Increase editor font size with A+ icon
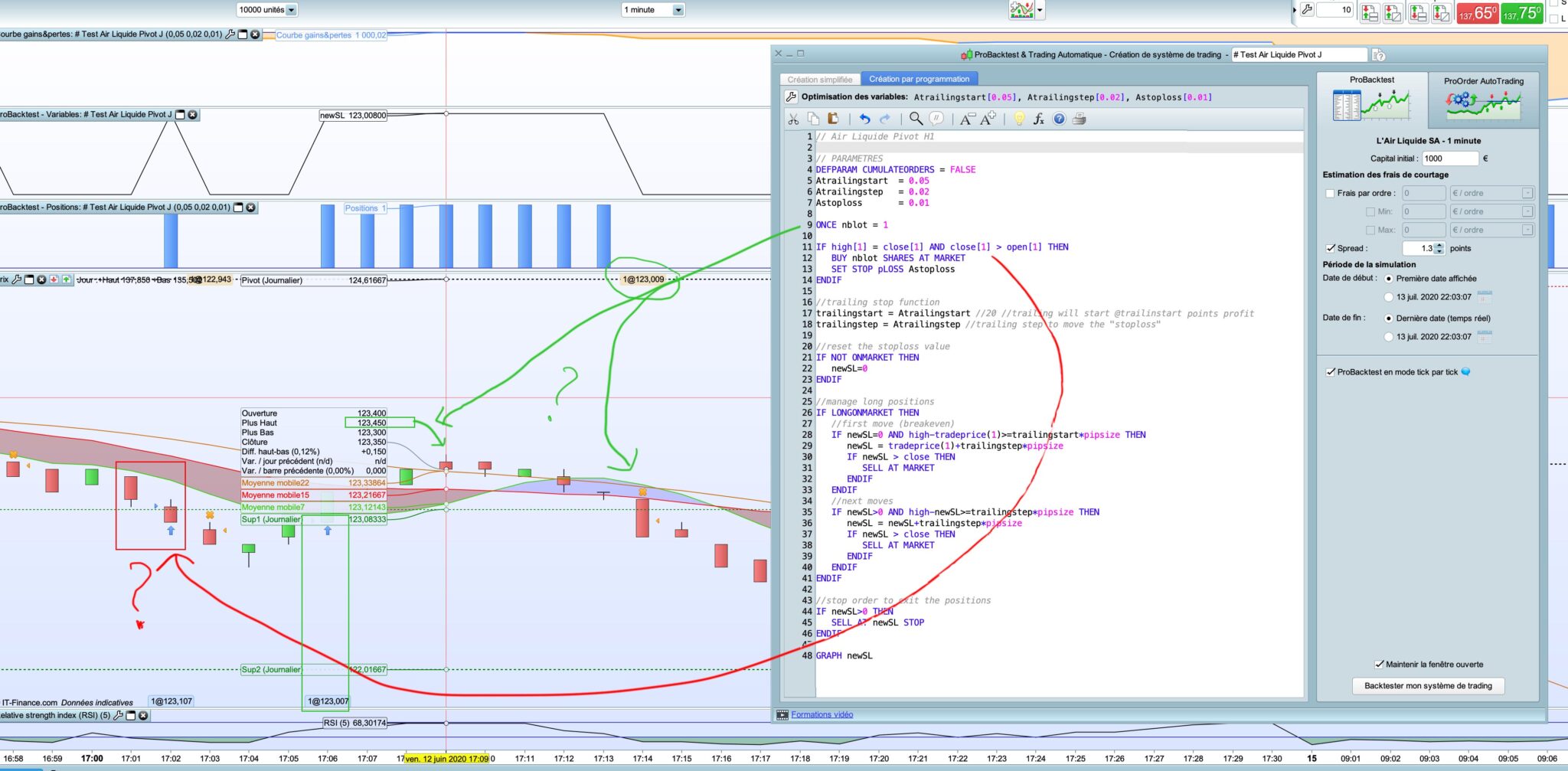Viewport: 1568px width, 771px height. point(988,119)
